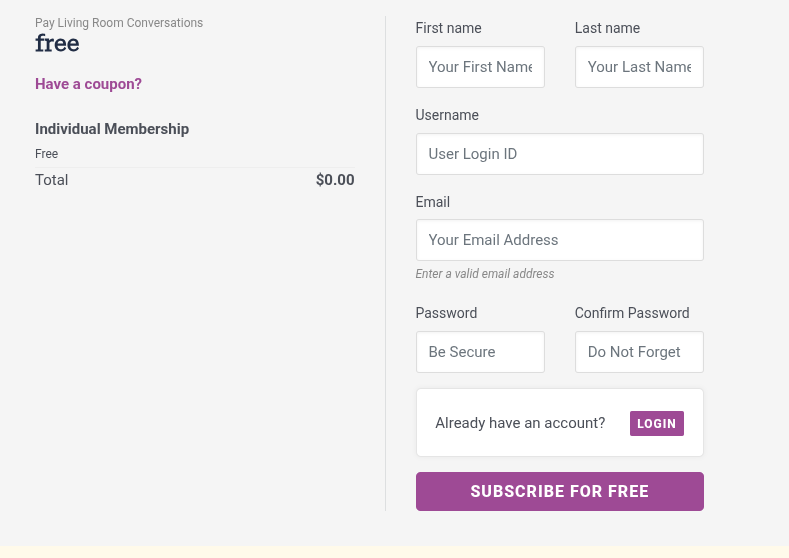This screenshot has height=558, width=789.
Task: Submit with Subscribe For Free button
Action: [560, 492]
